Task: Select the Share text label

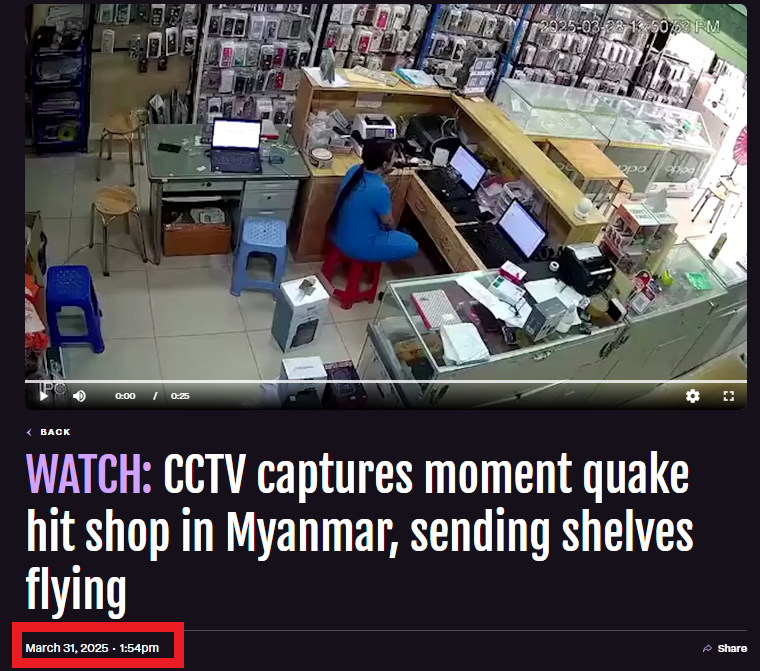Action: tap(732, 648)
